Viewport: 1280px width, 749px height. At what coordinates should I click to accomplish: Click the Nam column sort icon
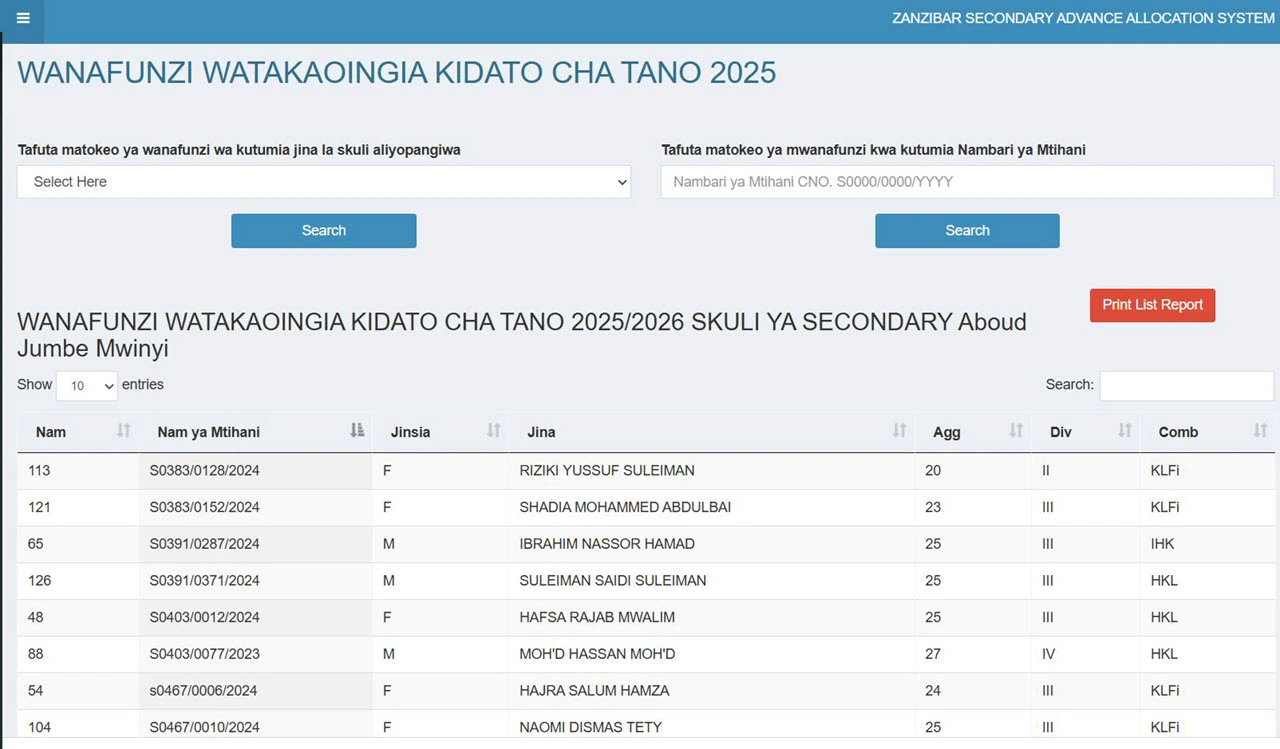point(124,431)
